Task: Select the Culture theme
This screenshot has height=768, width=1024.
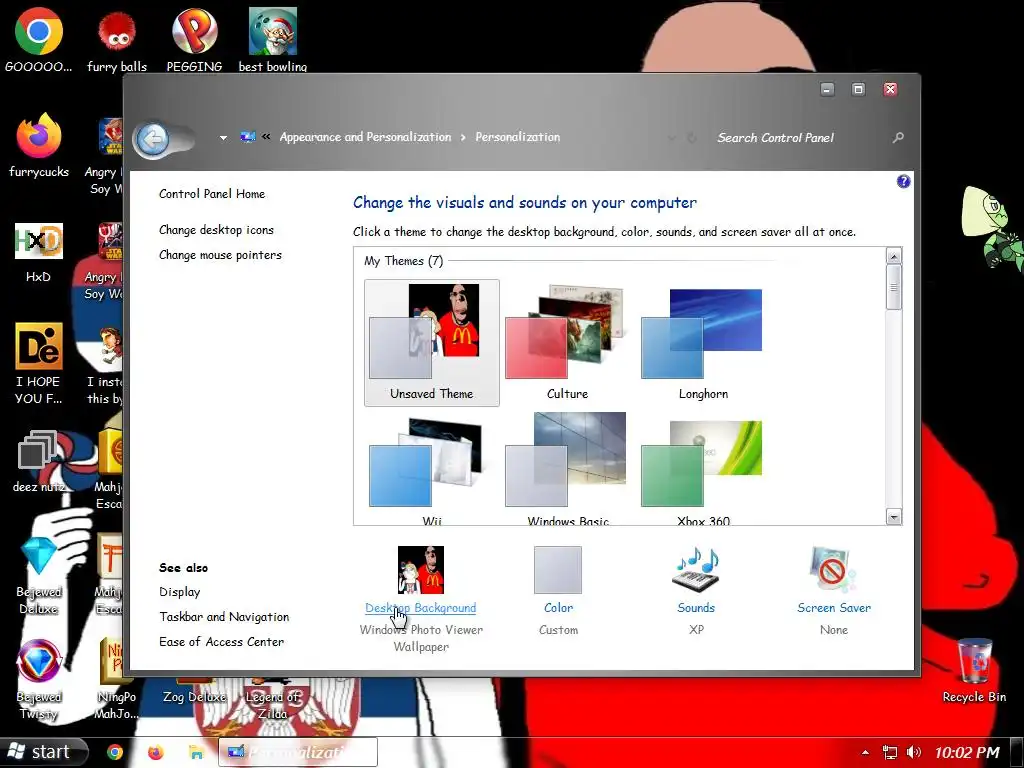Action: (568, 343)
